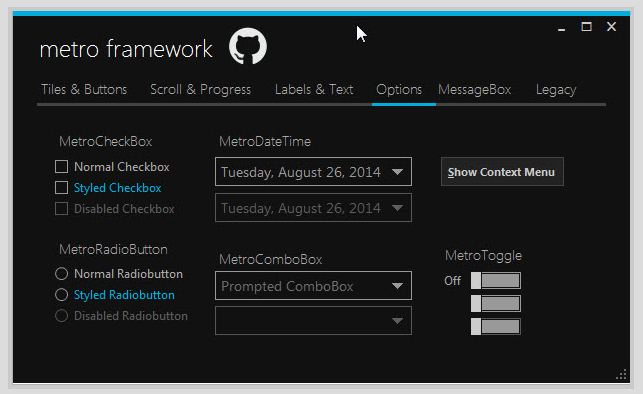The height and width of the screenshot is (394, 643).
Task: Click the disabled date picker arrow
Action: coord(397,208)
